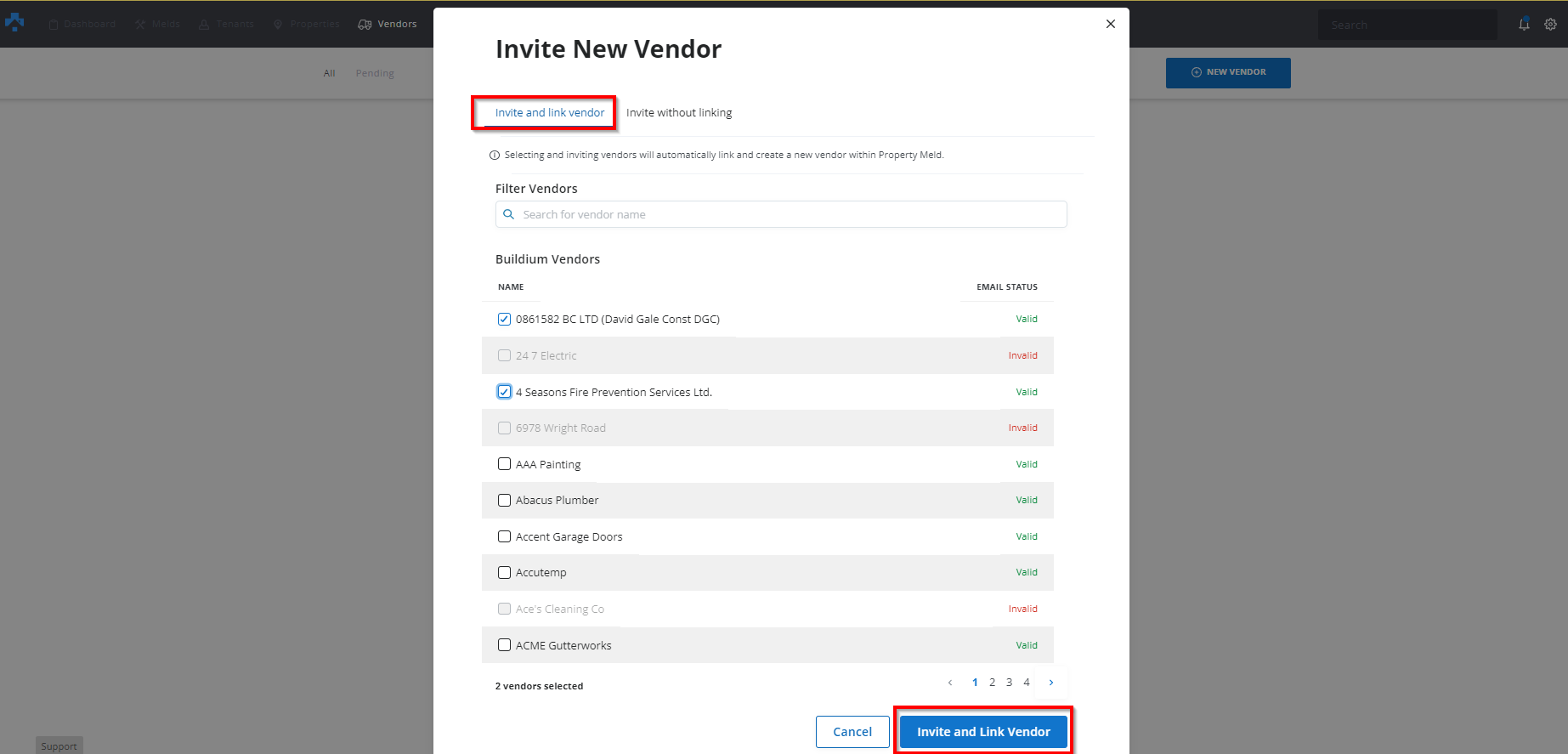Screen dimensions: 1568x754
Task: Open the Dashboard menu item
Action: (x=82, y=24)
